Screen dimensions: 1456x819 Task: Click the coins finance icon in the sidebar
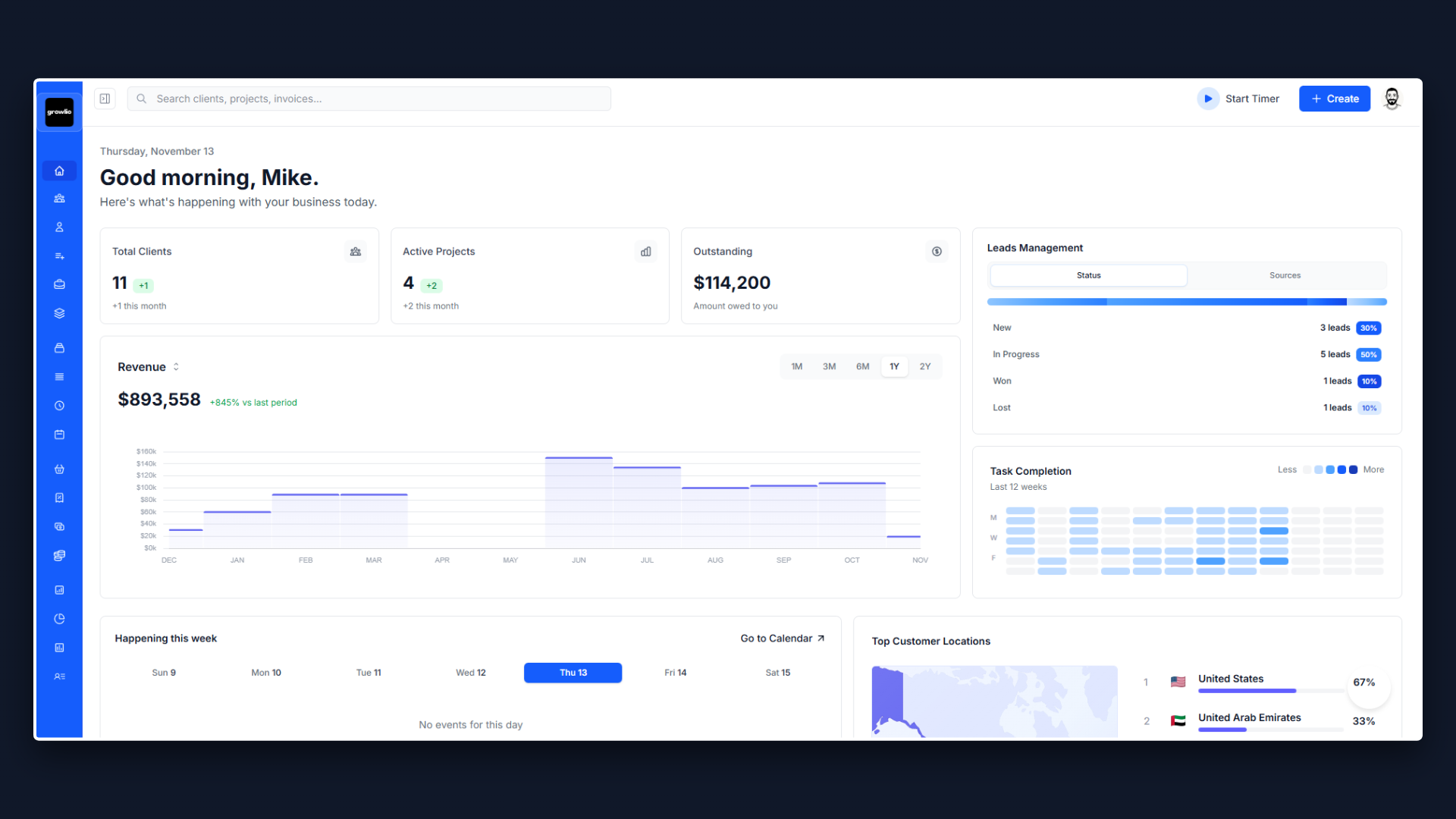pos(59,555)
